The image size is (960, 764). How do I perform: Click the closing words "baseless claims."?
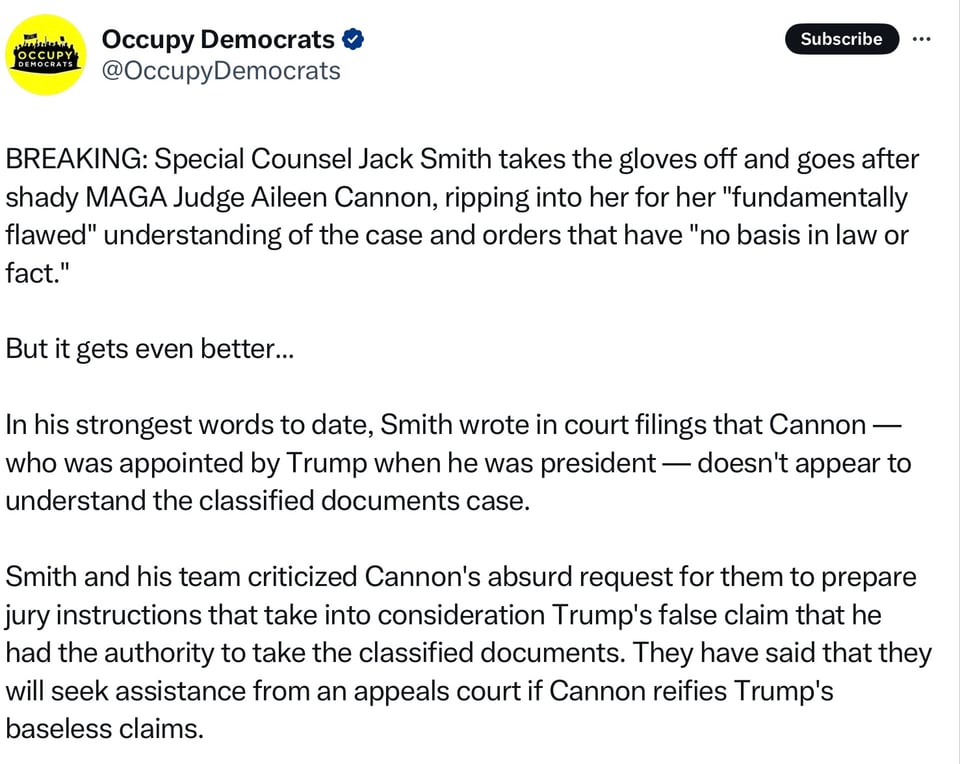click(x=104, y=729)
